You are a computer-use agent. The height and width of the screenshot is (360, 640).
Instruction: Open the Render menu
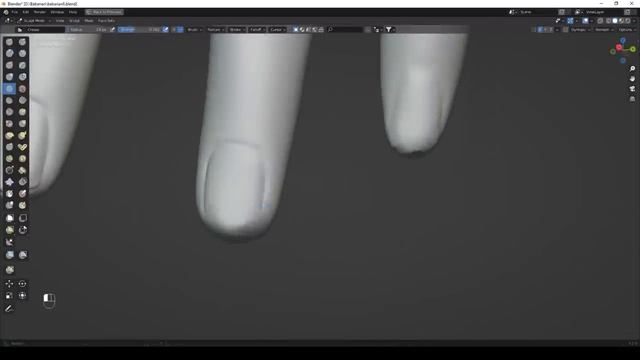40,12
